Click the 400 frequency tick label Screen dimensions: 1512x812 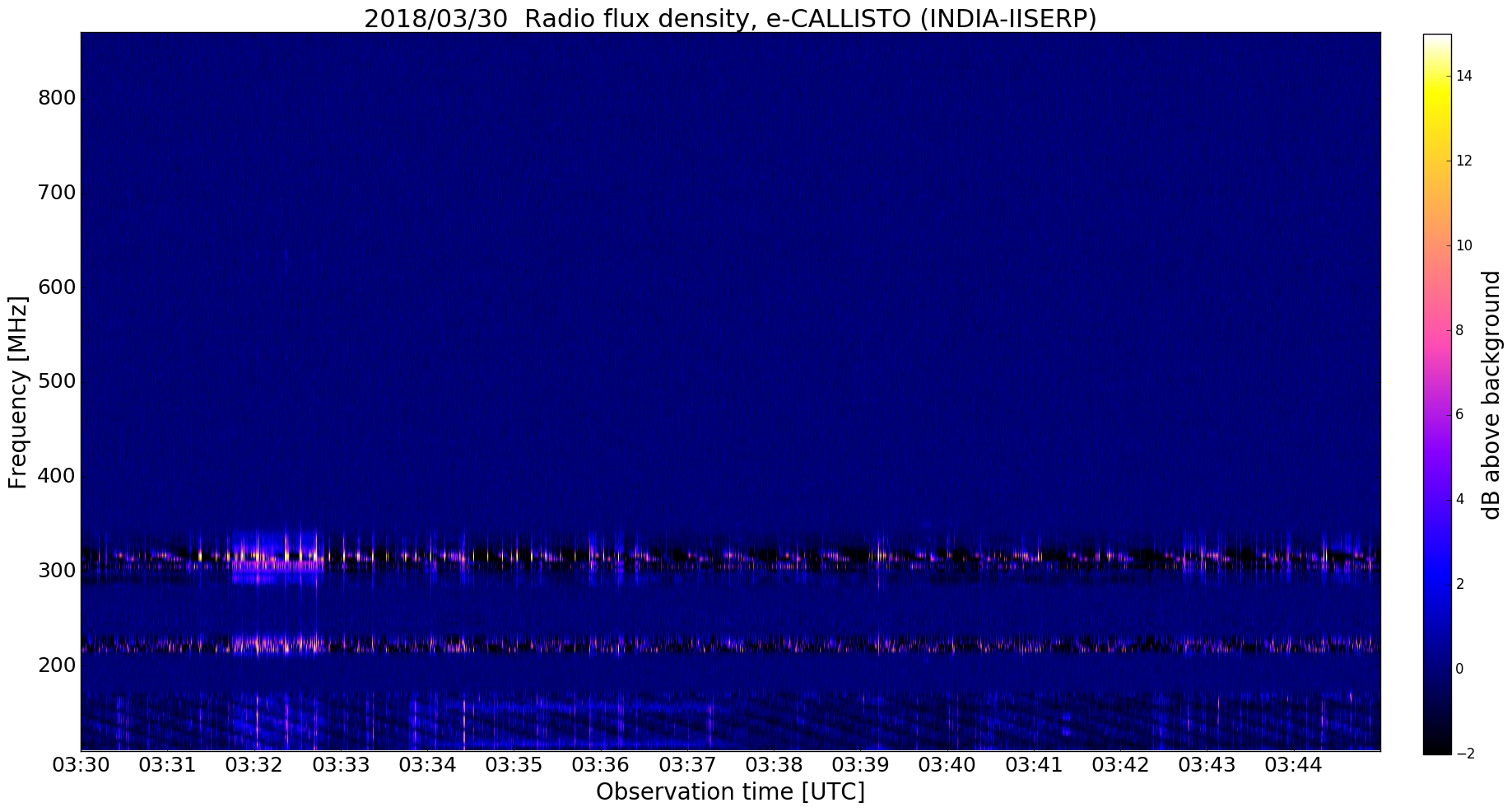57,475
